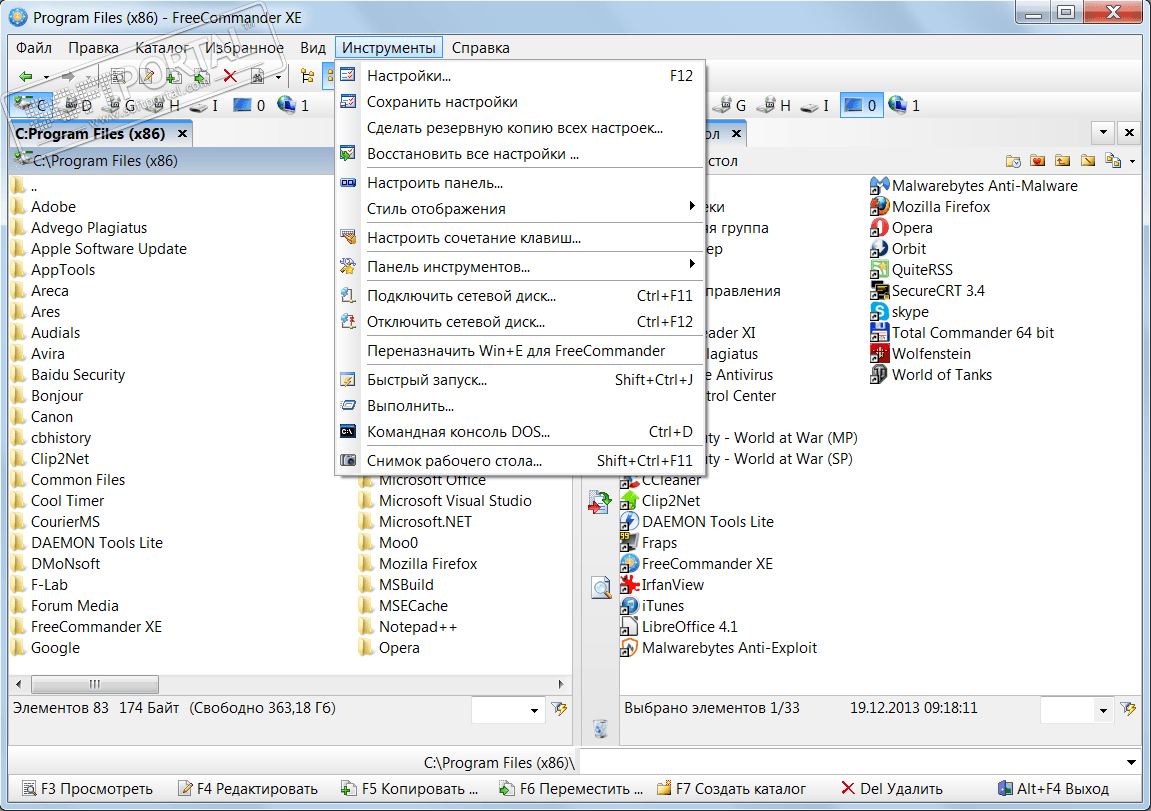Select Adobe folder in left panel

pos(44,207)
